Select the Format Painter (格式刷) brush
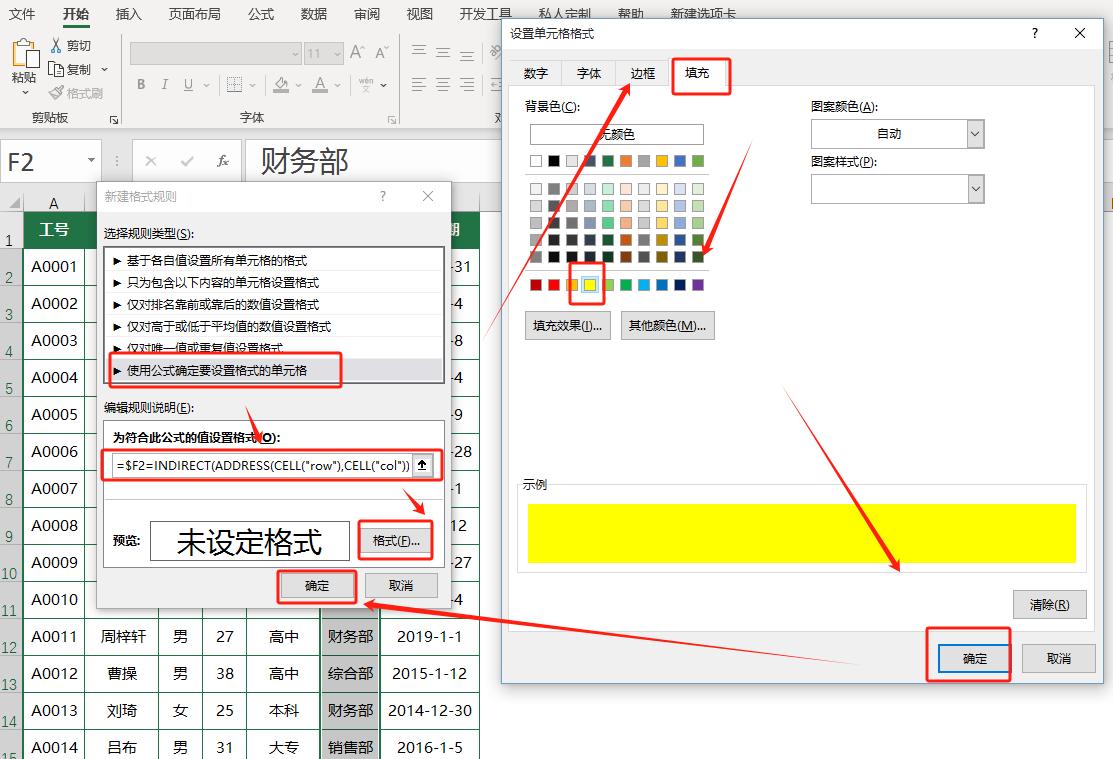This screenshot has width=1113, height=759. pos(56,93)
